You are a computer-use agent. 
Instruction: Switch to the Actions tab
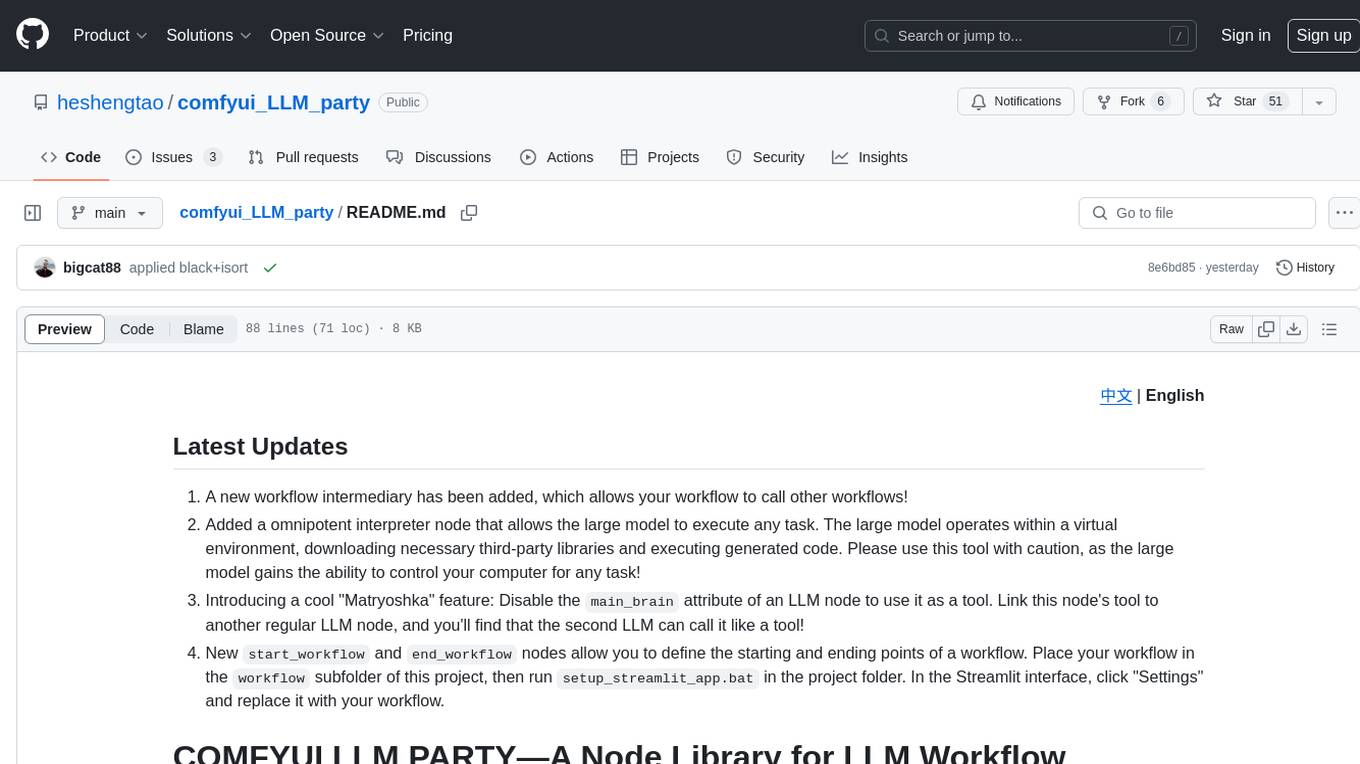[x=556, y=157]
